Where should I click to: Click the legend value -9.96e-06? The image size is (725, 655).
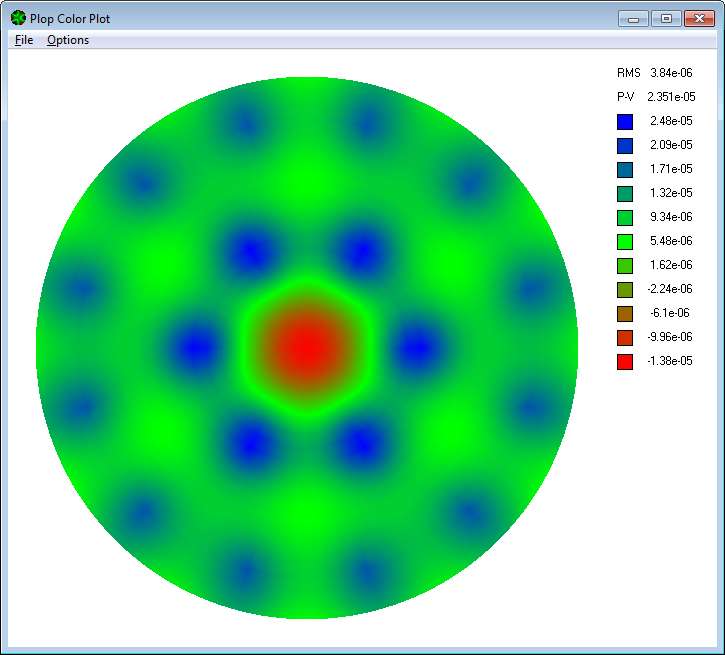point(670,337)
